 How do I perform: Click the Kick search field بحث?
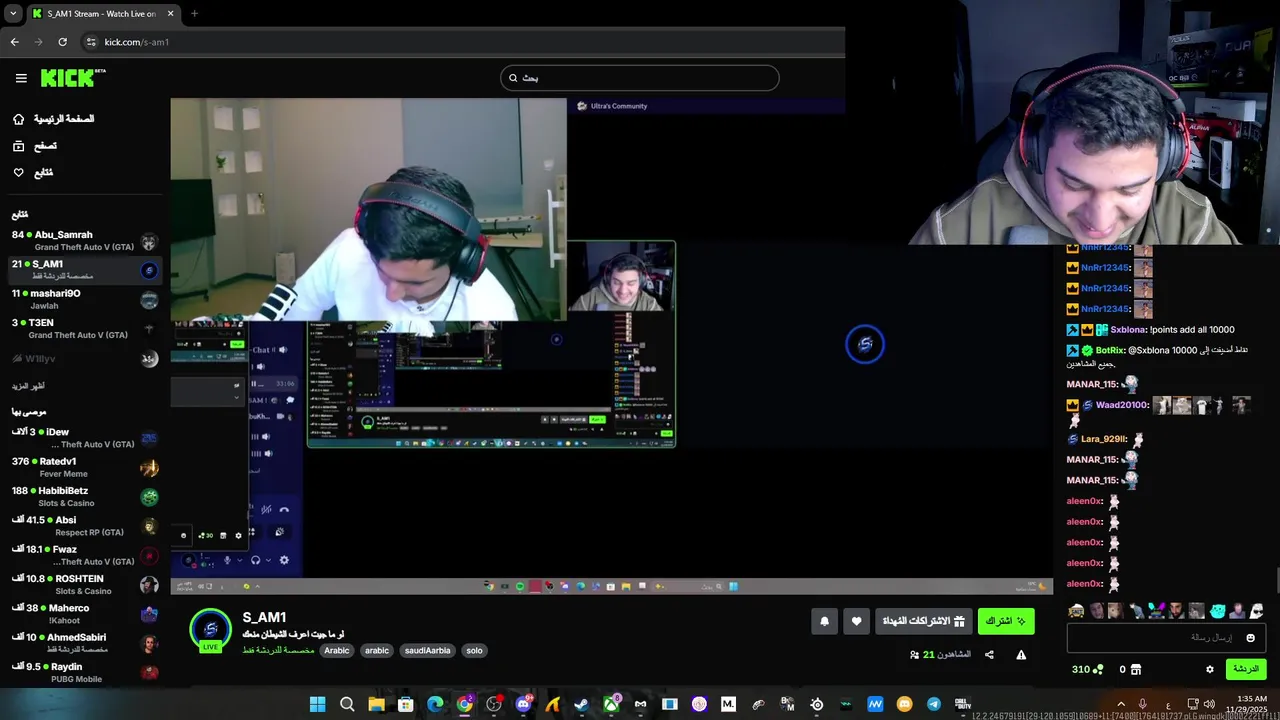click(x=640, y=78)
